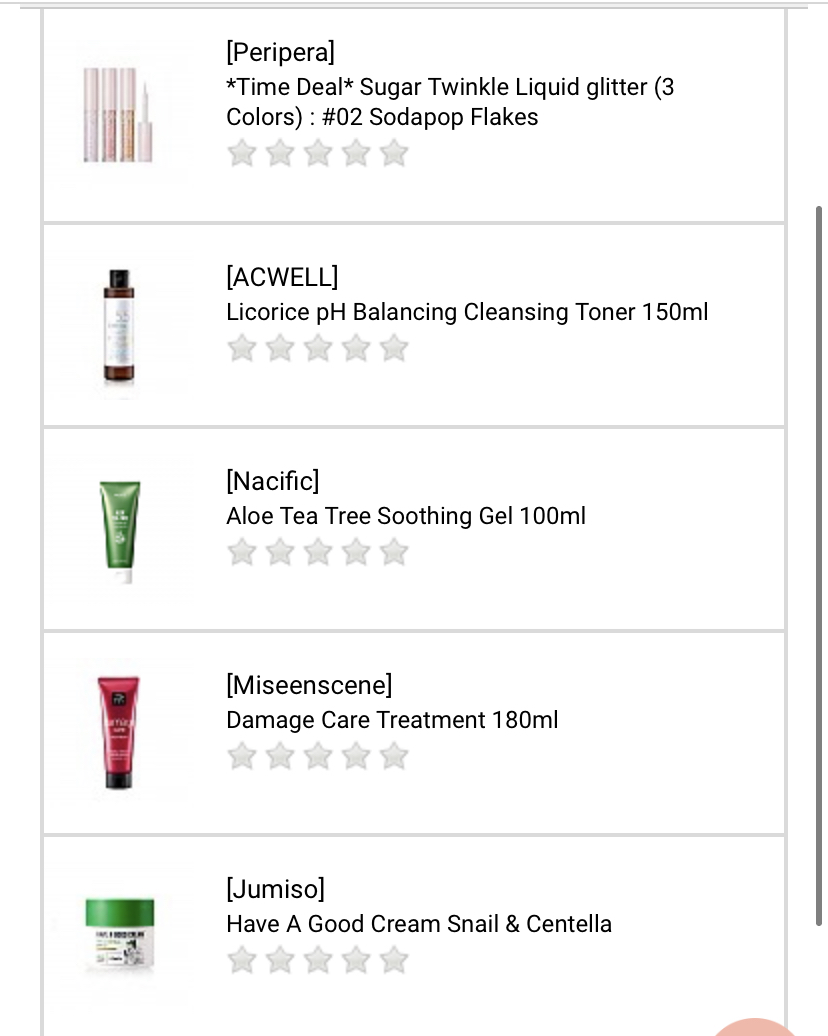Image resolution: width=828 pixels, height=1036 pixels.
Task: Rate Peripera Sugar Twinkle glitter five stars
Action: [395, 153]
